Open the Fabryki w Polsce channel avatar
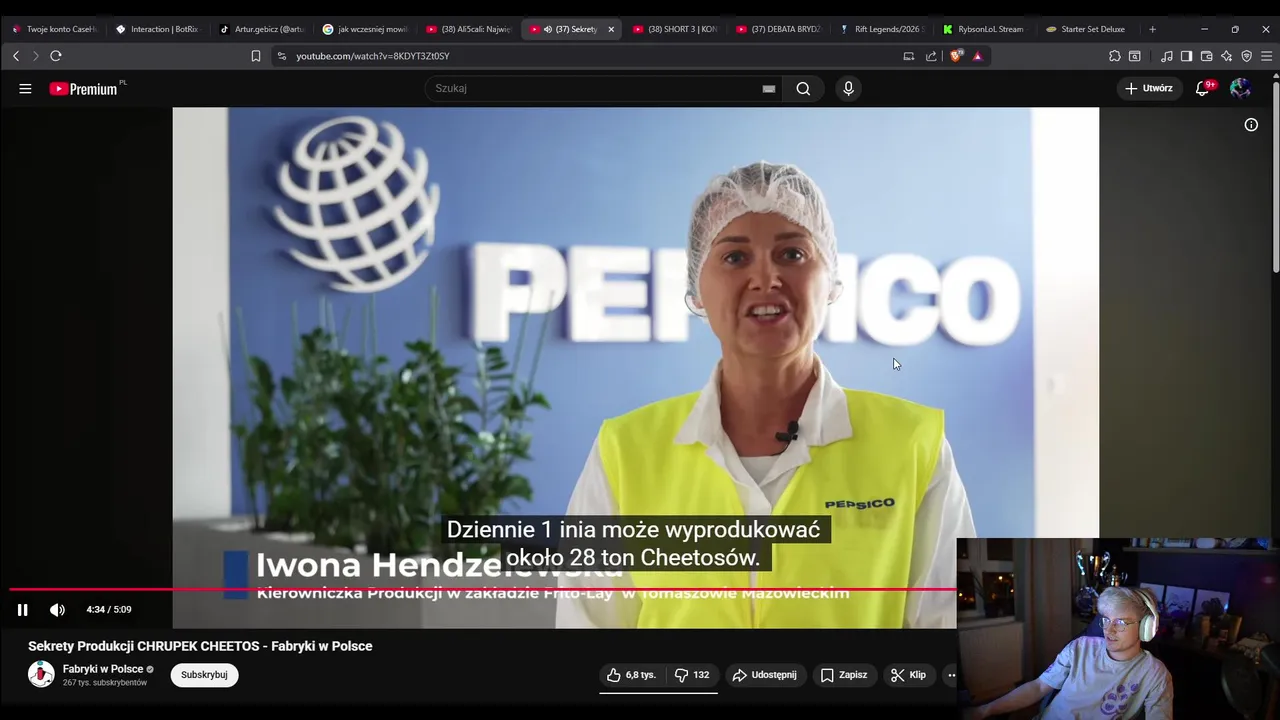1280x720 pixels. [41, 675]
